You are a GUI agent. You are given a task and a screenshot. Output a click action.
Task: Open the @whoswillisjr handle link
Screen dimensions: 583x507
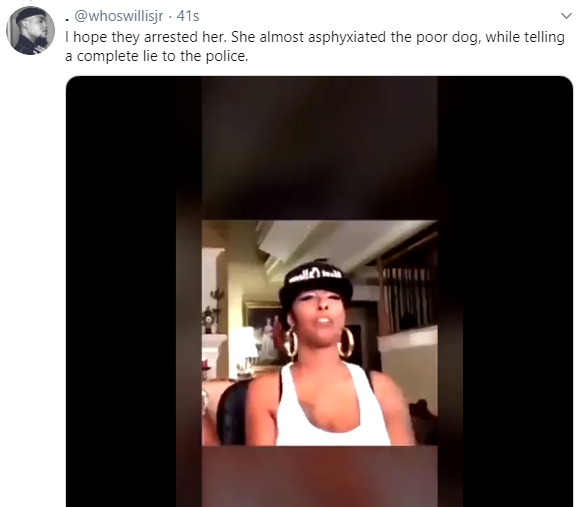(119, 16)
